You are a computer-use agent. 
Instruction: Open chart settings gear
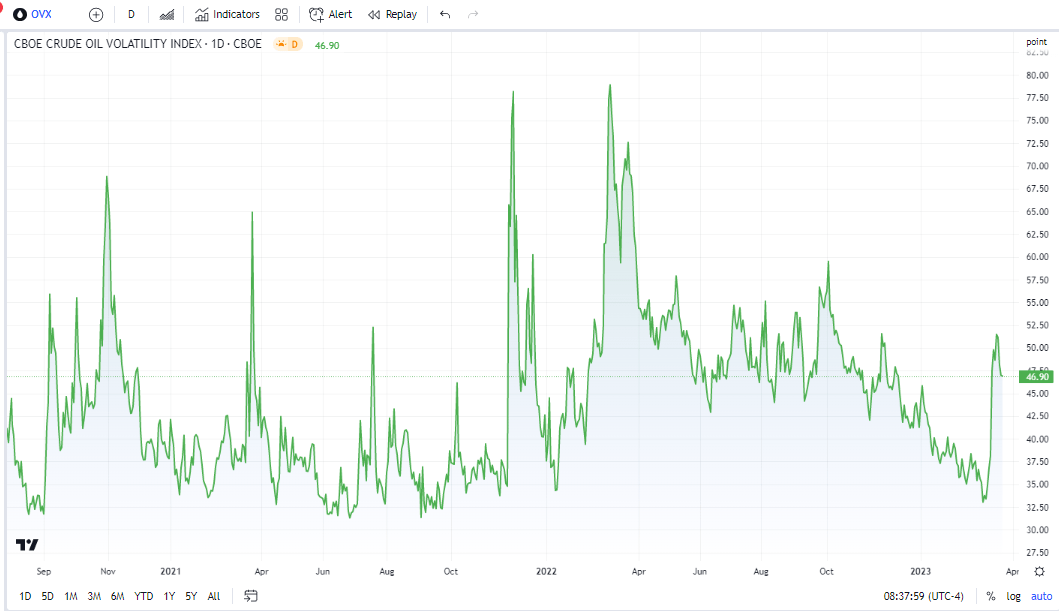point(1039,570)
